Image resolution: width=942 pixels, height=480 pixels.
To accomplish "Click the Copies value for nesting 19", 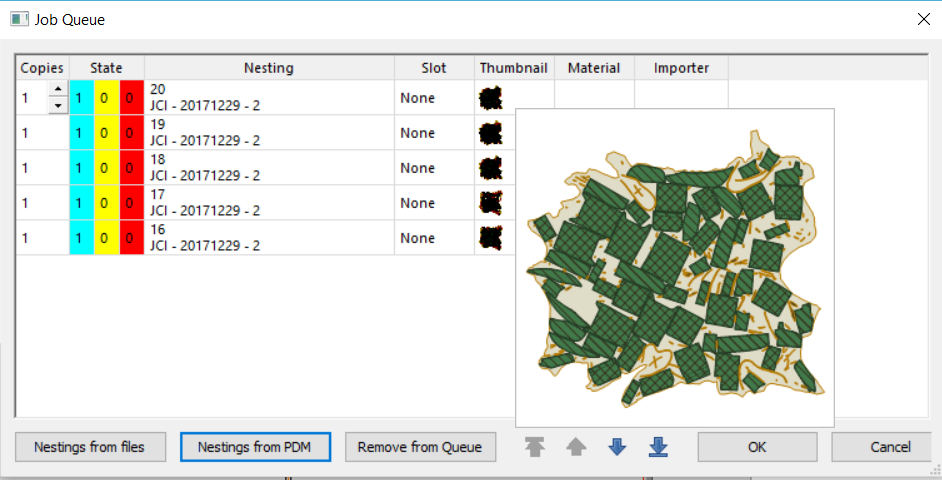I will (x=25, y=133).
